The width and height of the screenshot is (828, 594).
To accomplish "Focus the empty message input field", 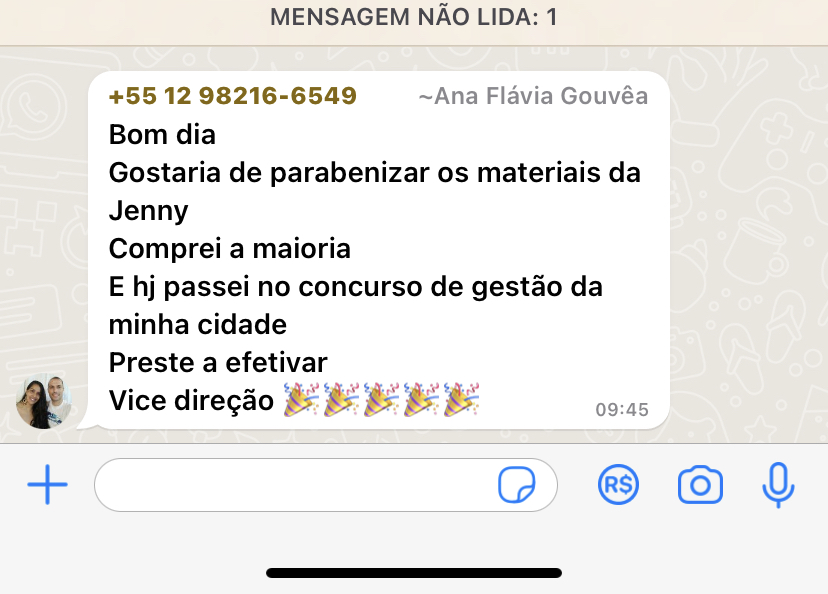I will (326, 485).
